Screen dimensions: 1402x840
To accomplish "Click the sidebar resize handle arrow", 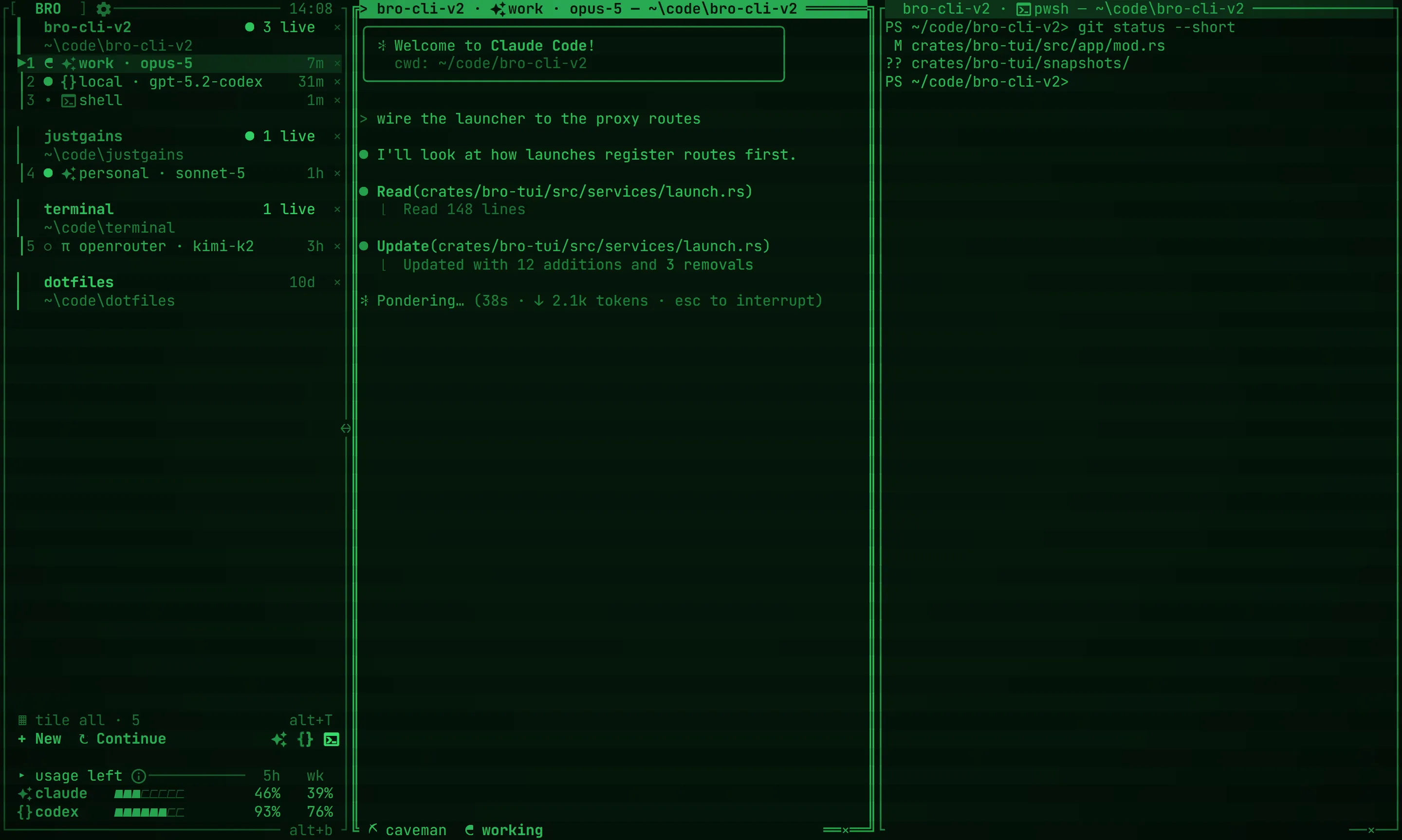I will tap(346, 428).
